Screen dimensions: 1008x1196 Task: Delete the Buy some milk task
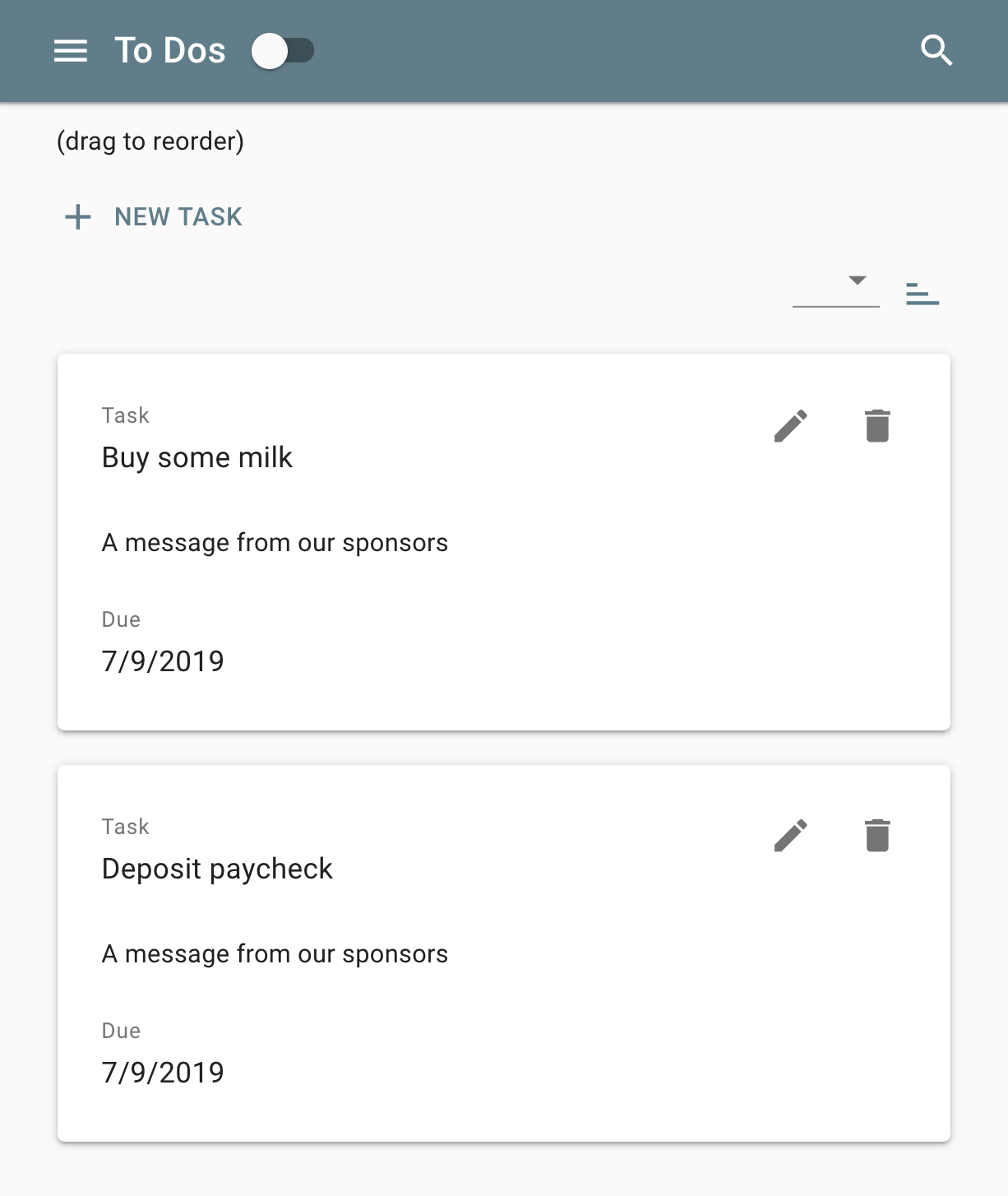(877, 426)
